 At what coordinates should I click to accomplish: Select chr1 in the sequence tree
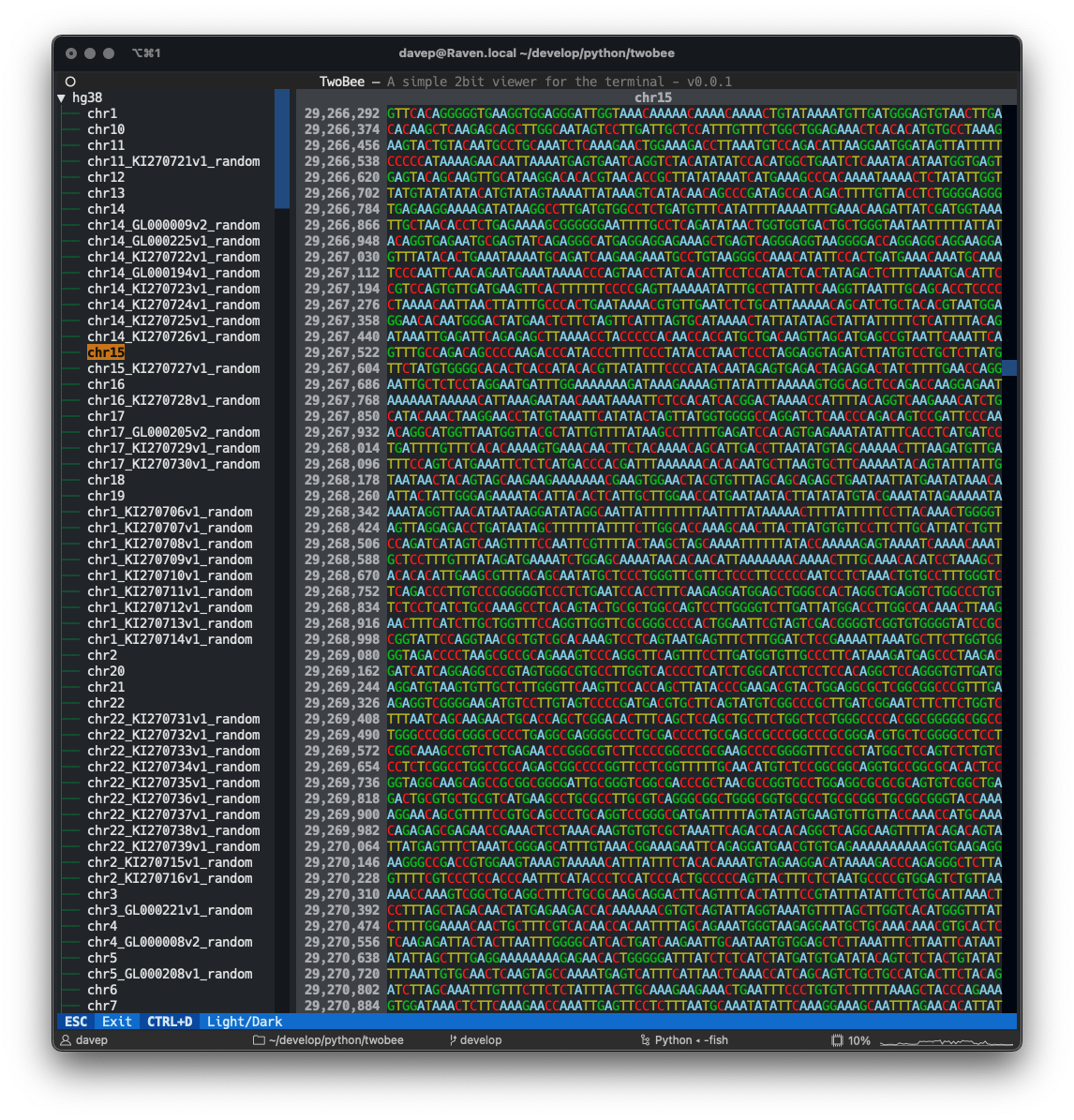pyautogui.click(x=102, y=113)
